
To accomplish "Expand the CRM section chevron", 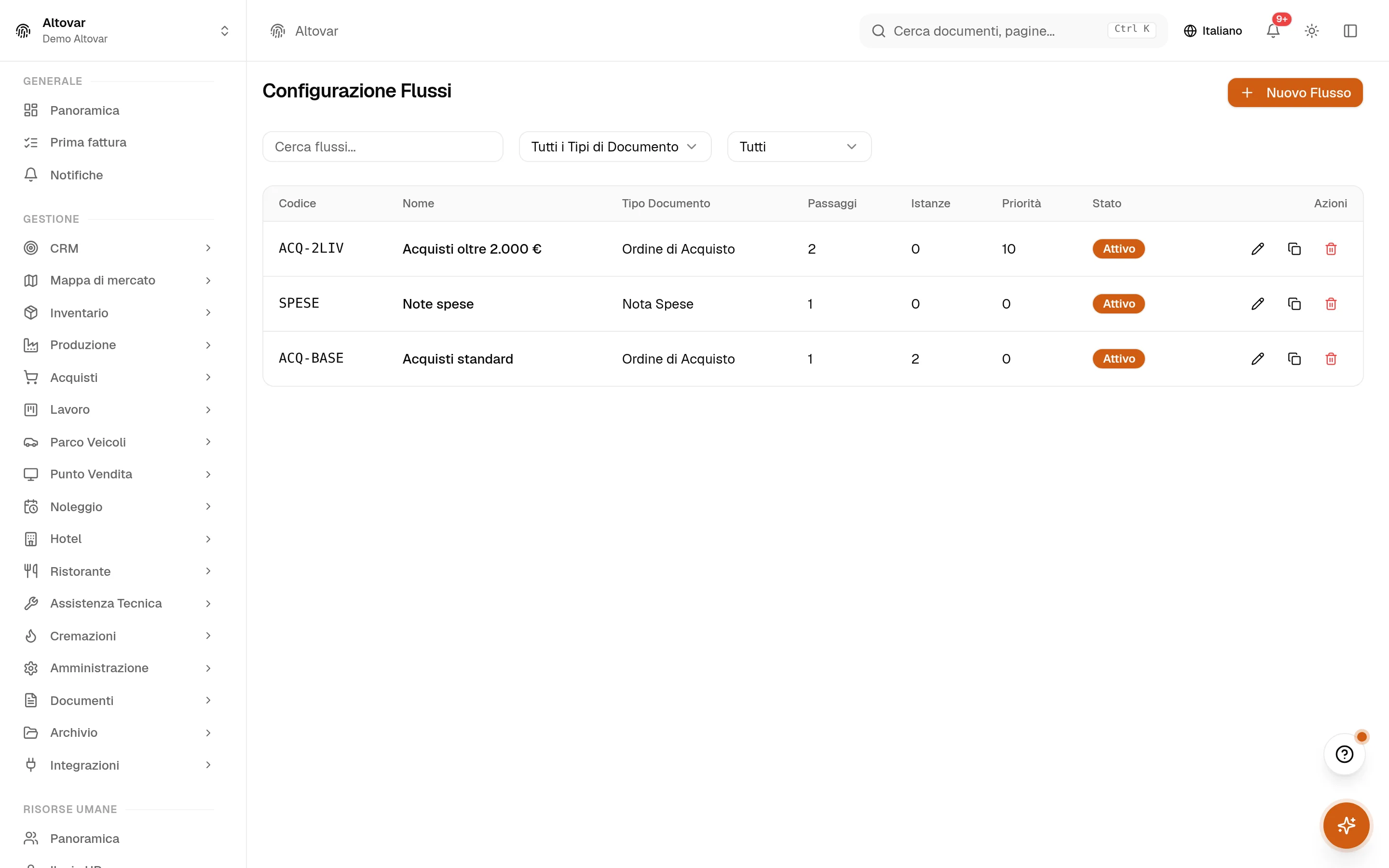I will click(208, 248).
